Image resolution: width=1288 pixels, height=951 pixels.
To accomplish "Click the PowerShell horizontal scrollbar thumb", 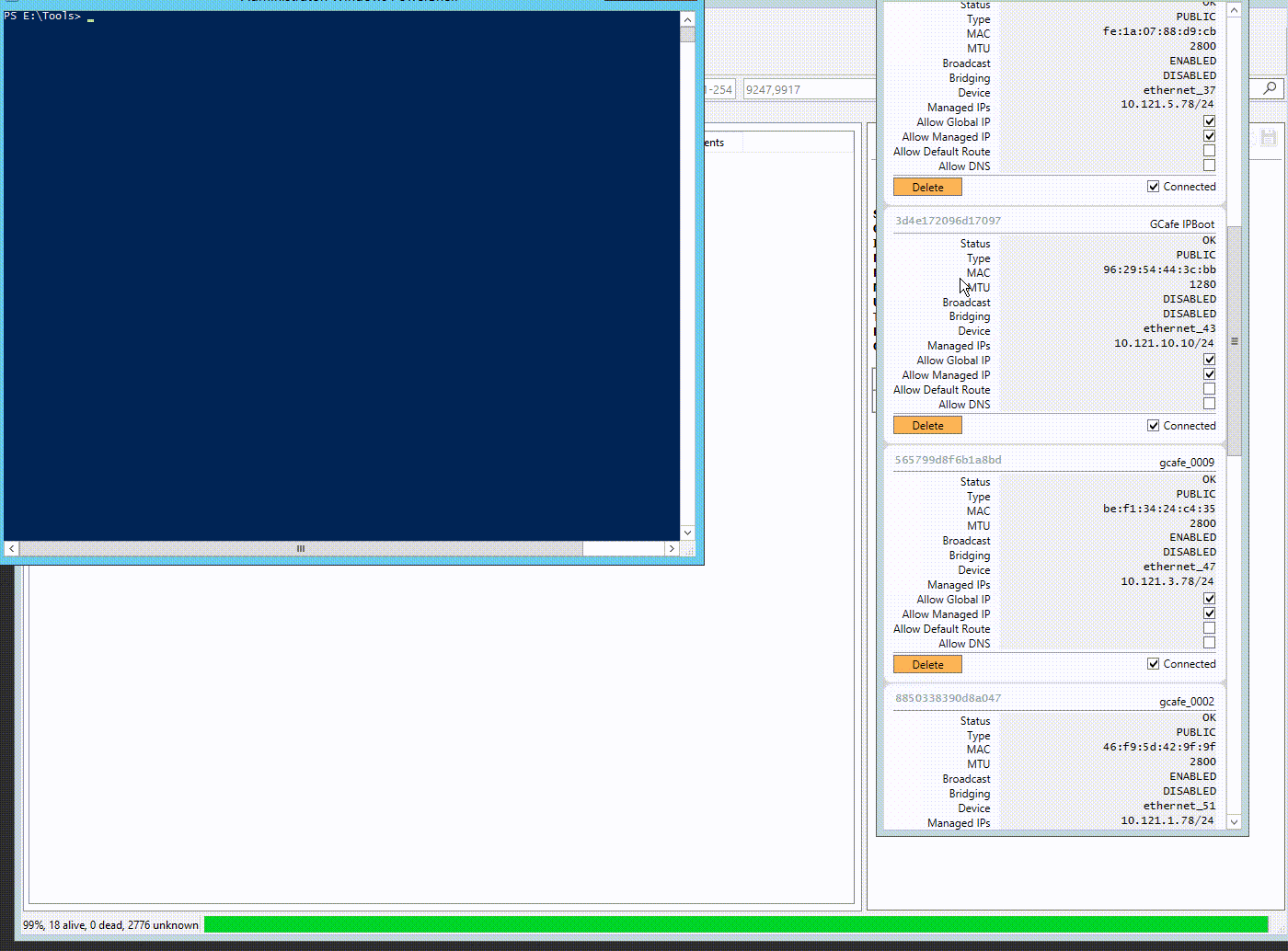I will point(301,548).
